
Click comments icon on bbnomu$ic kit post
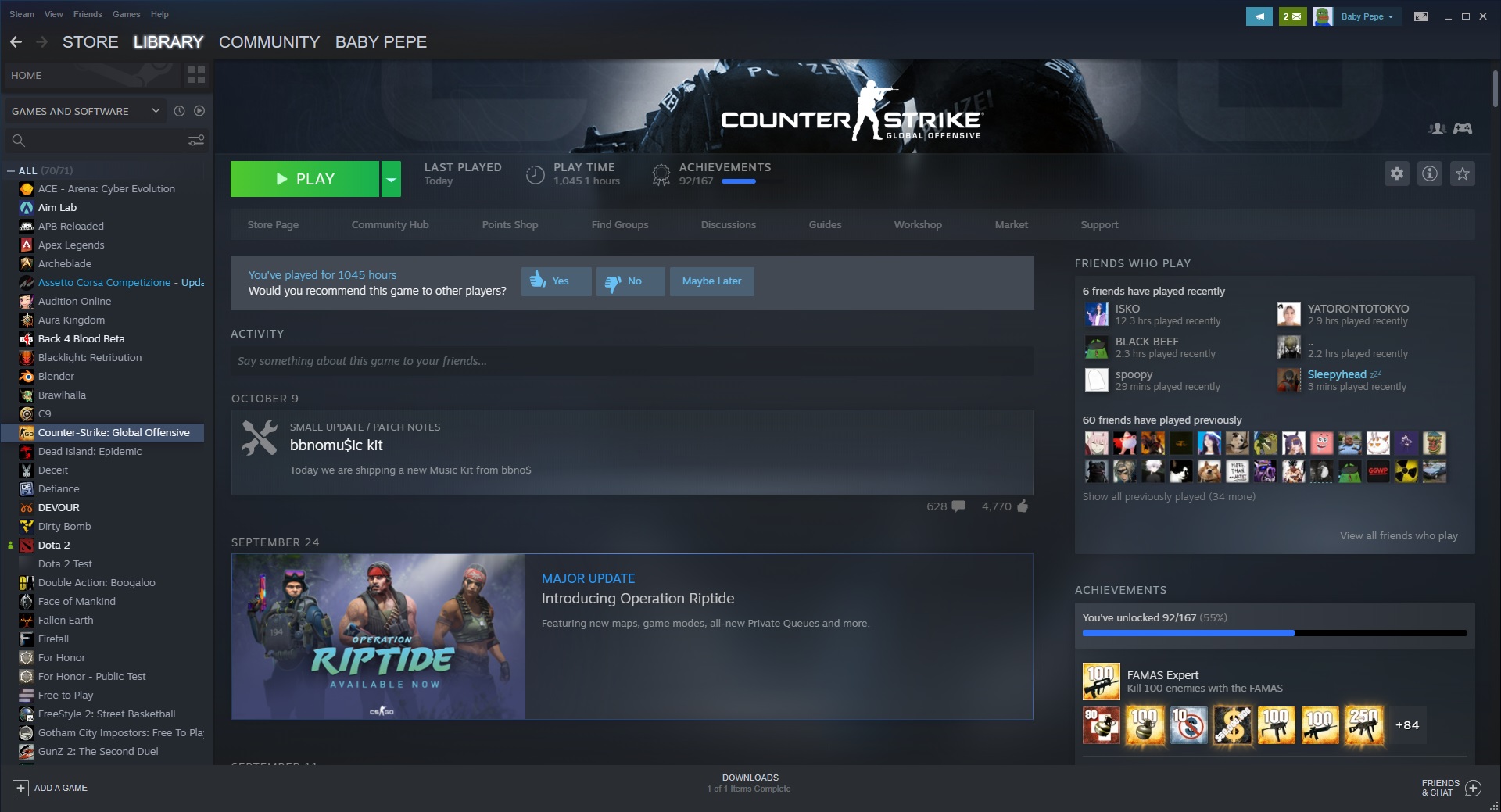tap(958, 506)
